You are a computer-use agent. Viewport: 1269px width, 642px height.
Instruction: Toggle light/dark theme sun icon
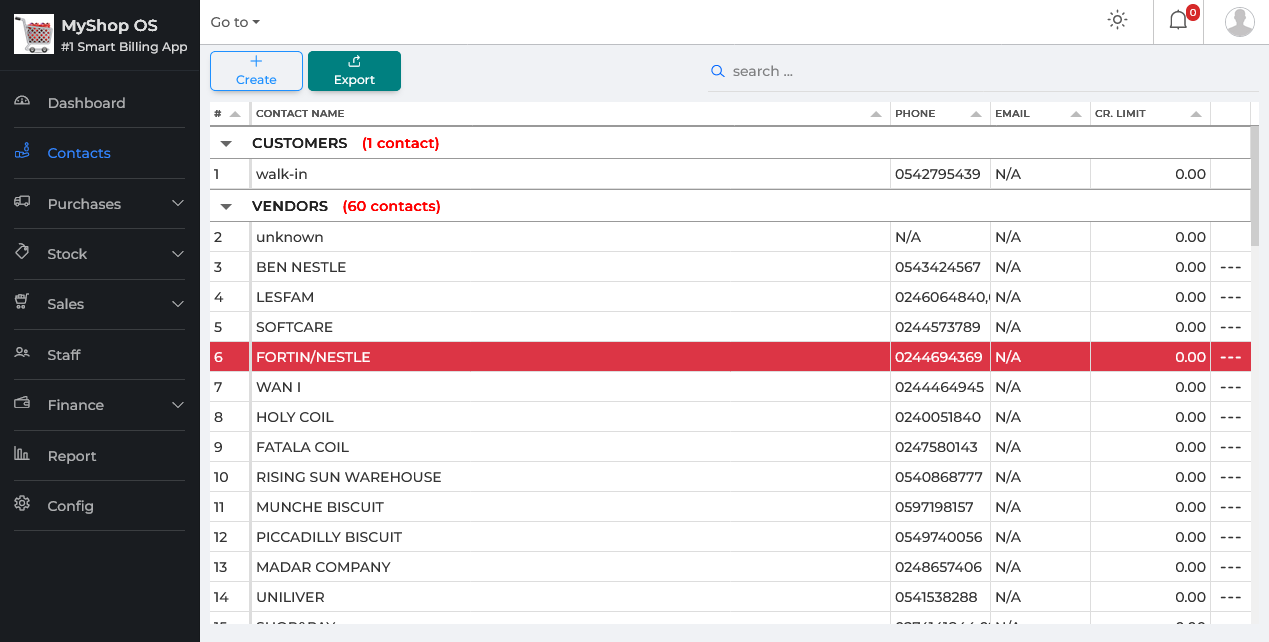[x=1117, y=20]
